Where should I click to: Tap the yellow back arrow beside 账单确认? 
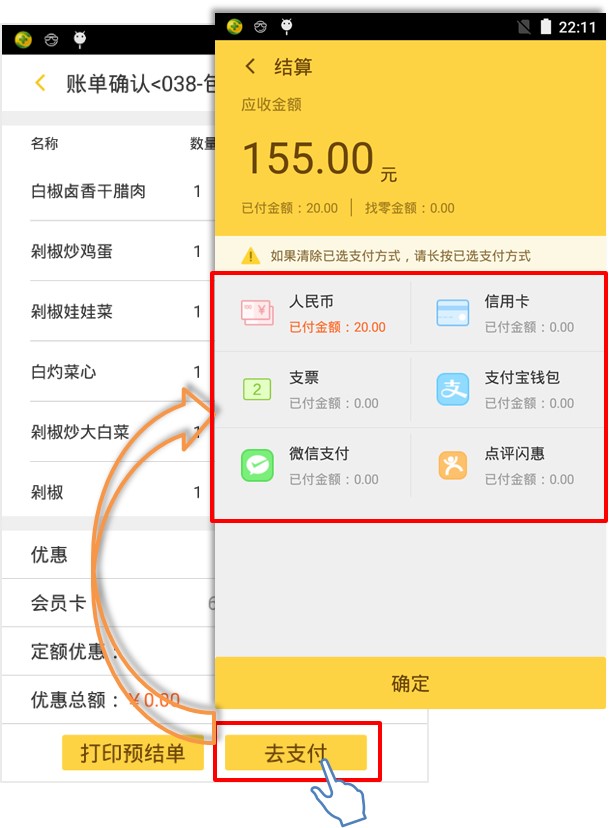coord(40,83)
